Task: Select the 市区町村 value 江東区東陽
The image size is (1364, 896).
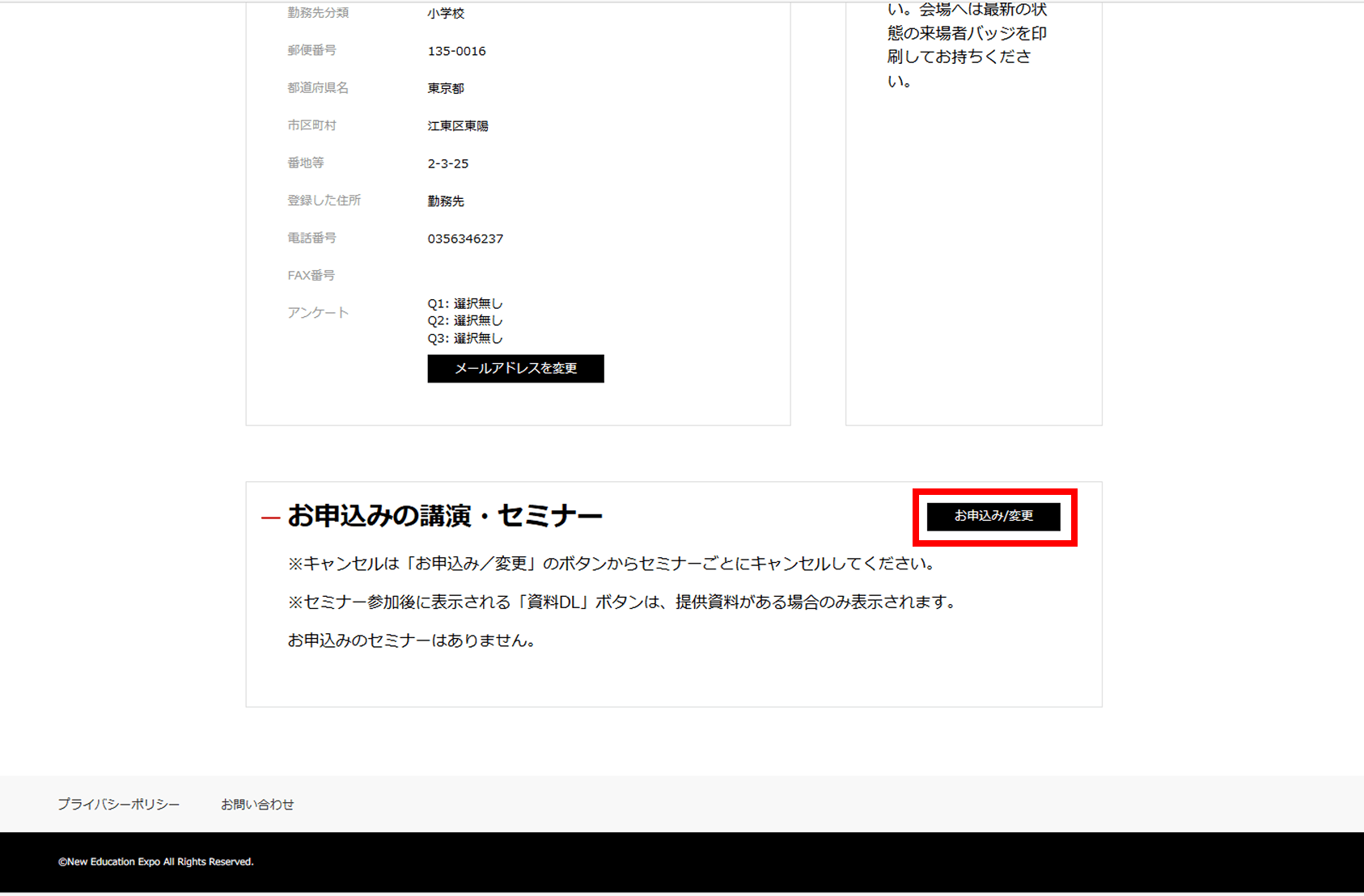Action: tap(457, 125)
